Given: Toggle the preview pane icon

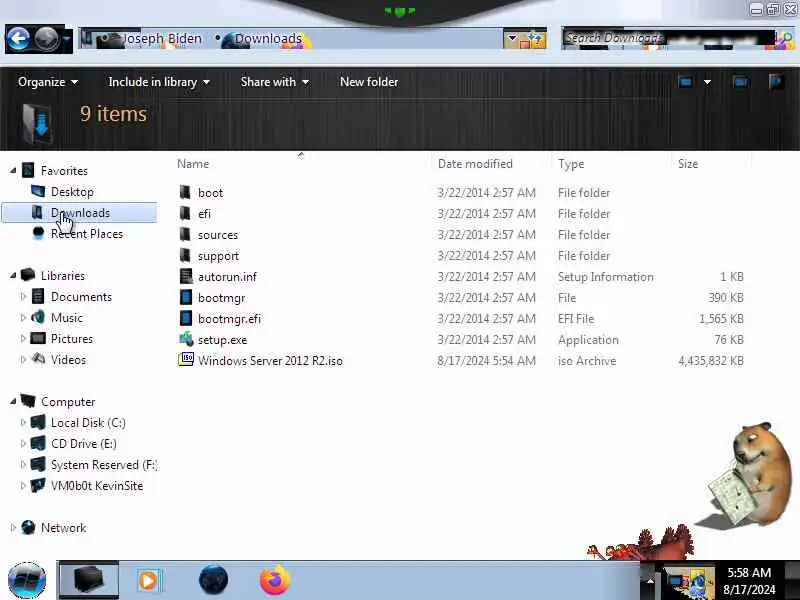Looking at the screenshot, I should pyautogui.click(x=740, y=82).
